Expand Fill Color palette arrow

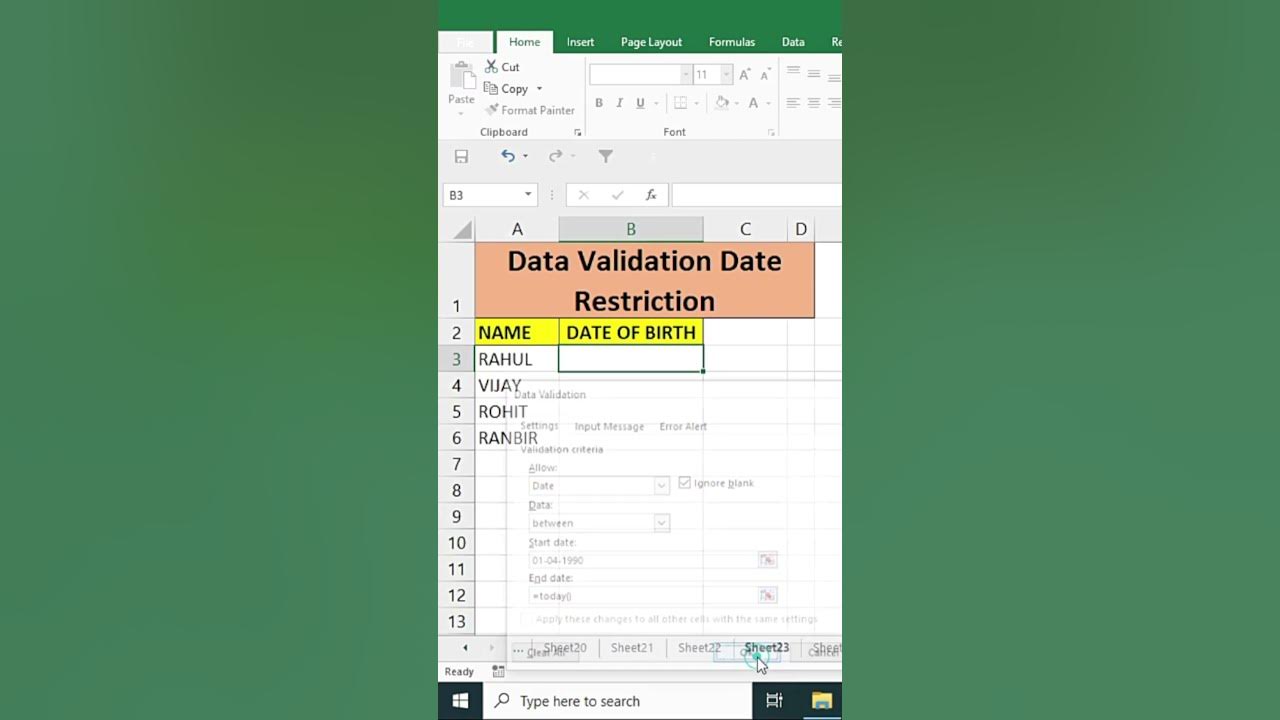click(738, 103)
